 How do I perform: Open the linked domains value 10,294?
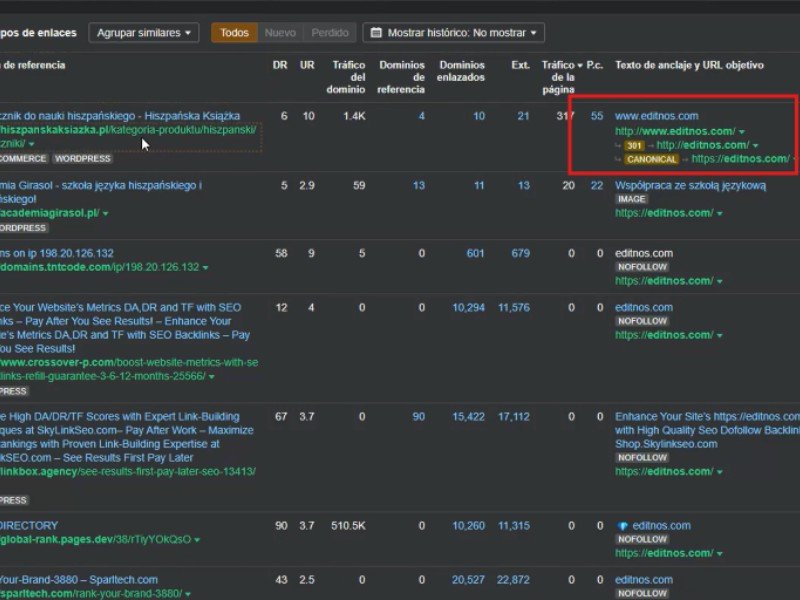click(468, 307)
